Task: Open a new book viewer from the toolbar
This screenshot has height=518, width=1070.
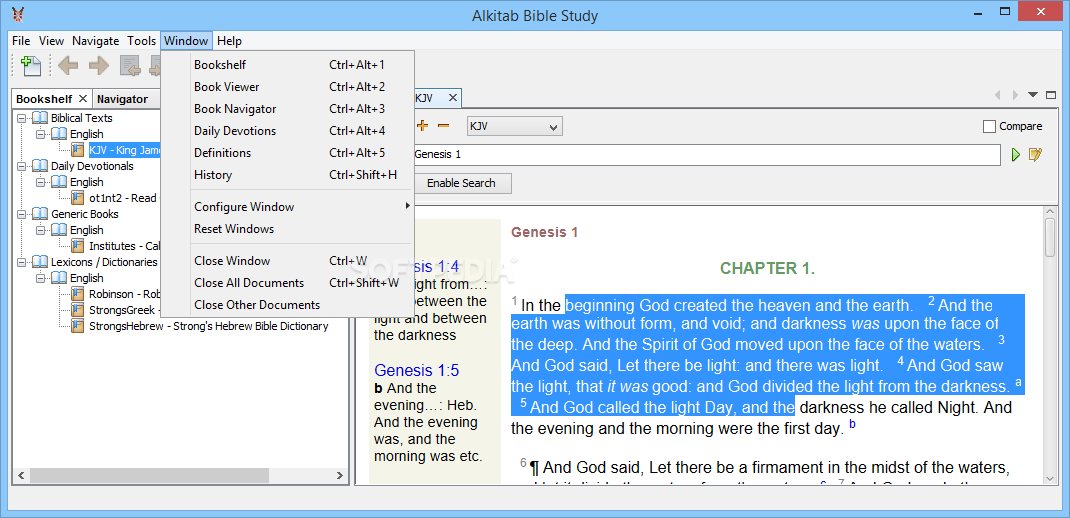Action: coord(31,66)
